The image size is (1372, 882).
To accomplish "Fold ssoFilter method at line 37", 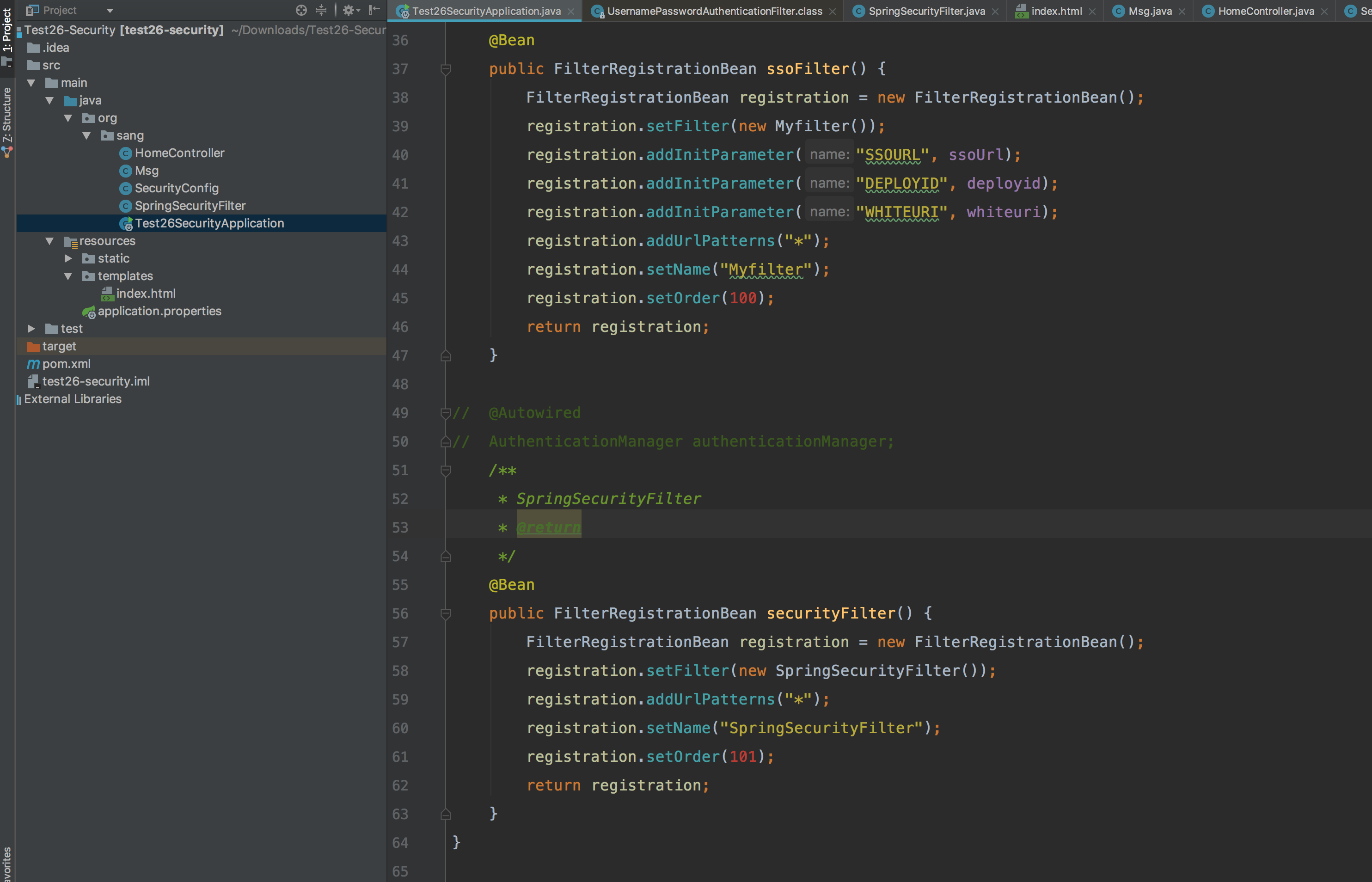I will [x=446, y=69].
